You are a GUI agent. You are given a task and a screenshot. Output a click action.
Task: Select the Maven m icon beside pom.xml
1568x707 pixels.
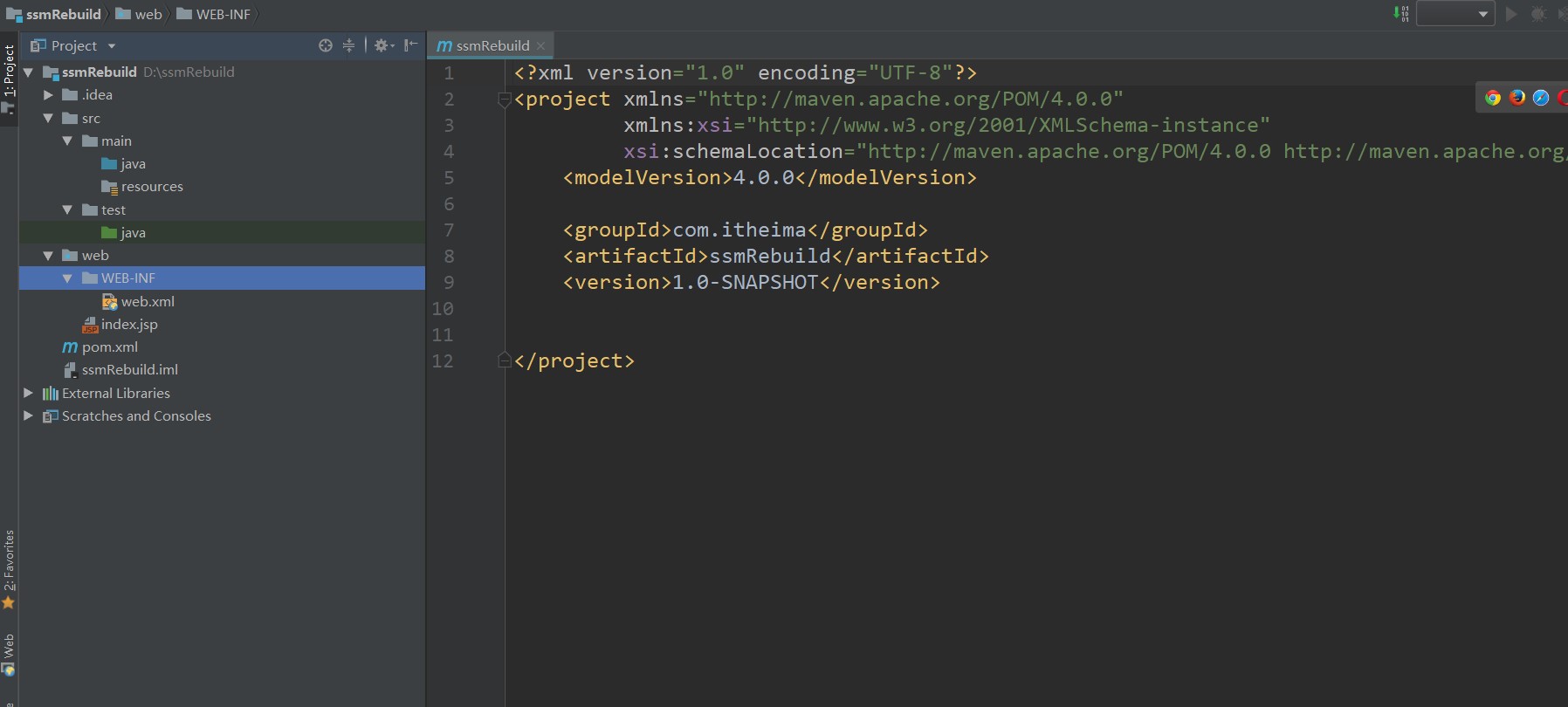point(70,347)
